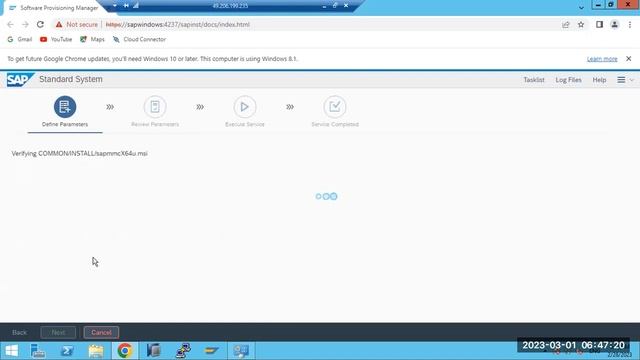This screenshot has width=640, height=360.
Task: Click the Service Completed step icon
Action: coord(335,107)
